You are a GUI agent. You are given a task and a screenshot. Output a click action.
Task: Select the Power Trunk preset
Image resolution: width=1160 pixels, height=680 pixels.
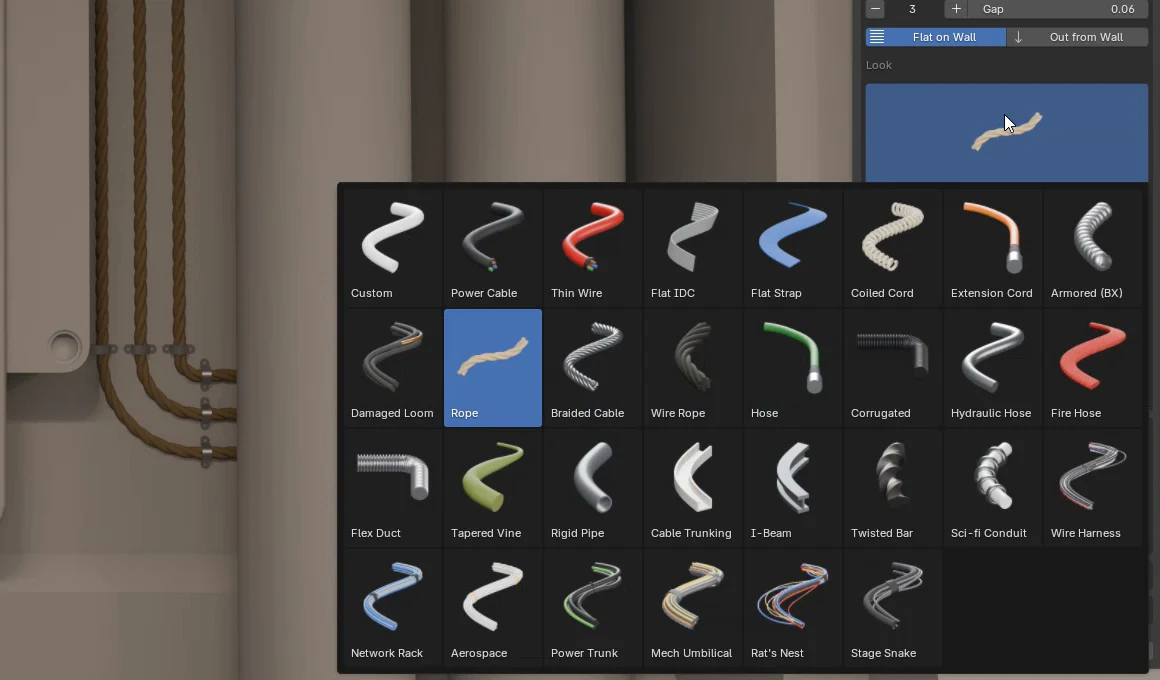593,607
